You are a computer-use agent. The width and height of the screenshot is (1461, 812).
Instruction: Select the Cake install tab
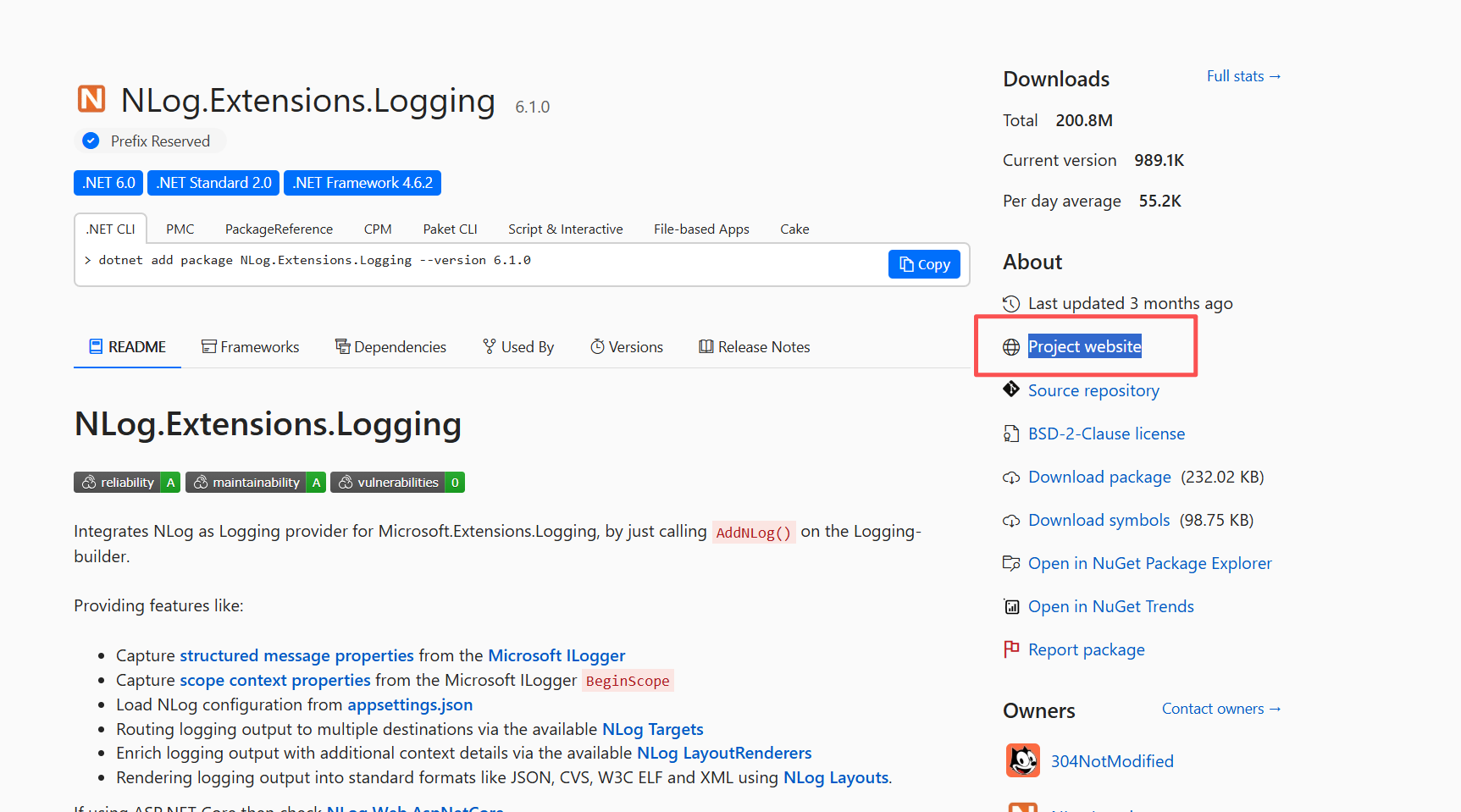(x=794, y=229)
